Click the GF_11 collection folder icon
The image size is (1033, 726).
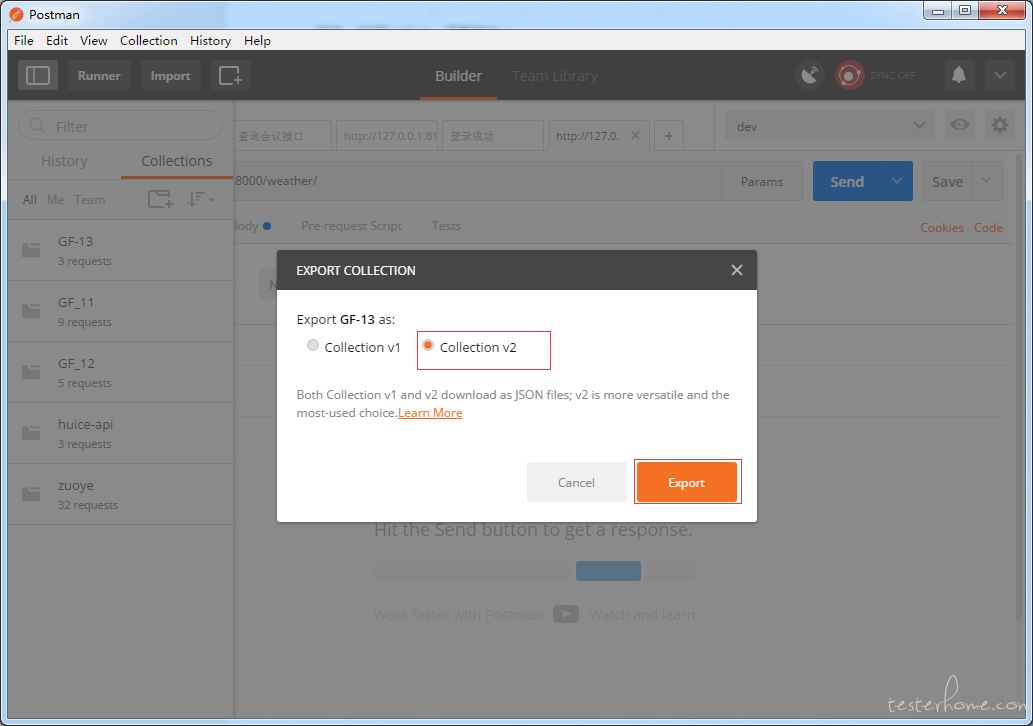[x=31, y=311]
